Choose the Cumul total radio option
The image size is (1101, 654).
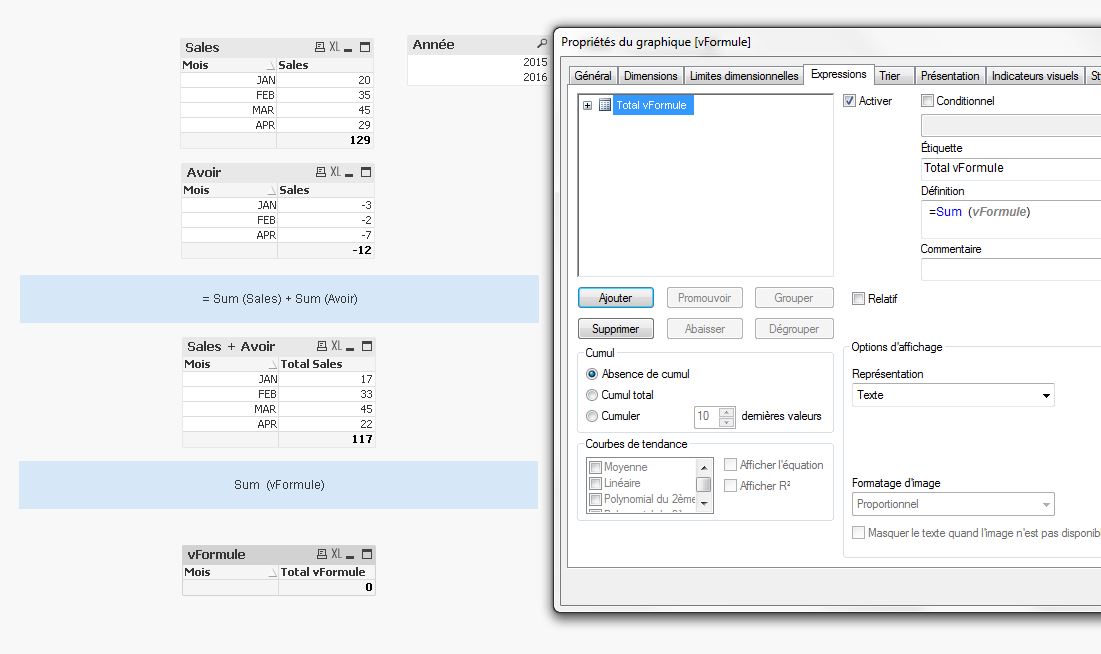coord(592,395)
